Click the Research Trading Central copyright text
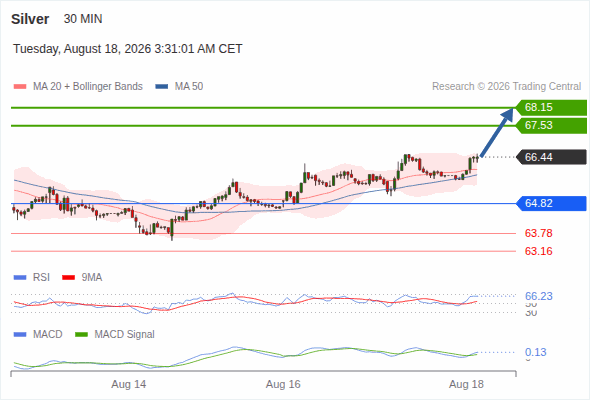 pyautogui.click(x=506, y=87)
